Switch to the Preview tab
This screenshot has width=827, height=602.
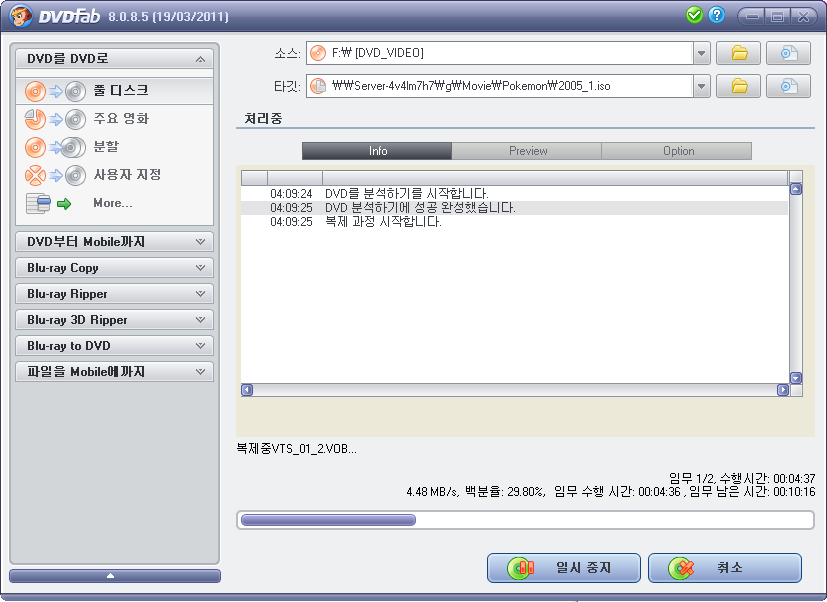point(527,151)
